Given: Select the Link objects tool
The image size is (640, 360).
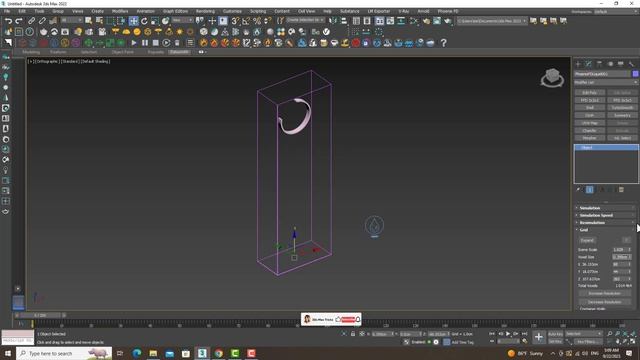Looking at the screenshot, I should (31, 21).
